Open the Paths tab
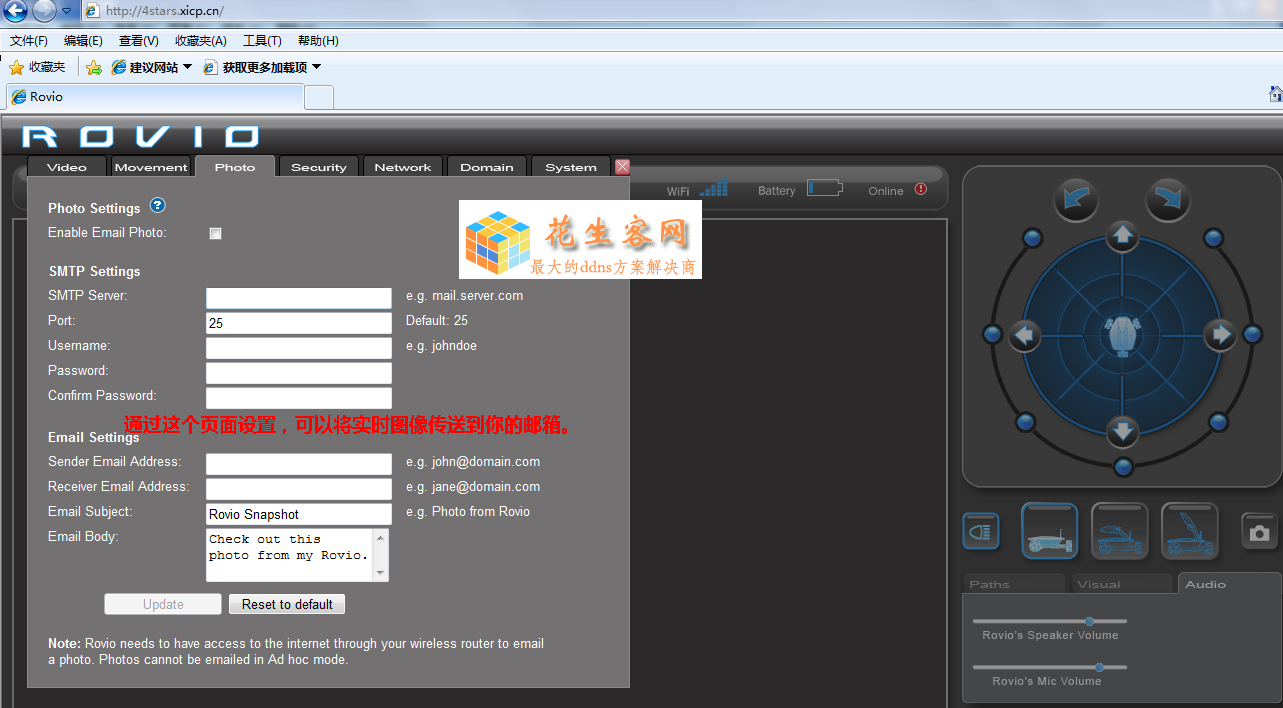The image size is (1283, 708). (1015, 584)
